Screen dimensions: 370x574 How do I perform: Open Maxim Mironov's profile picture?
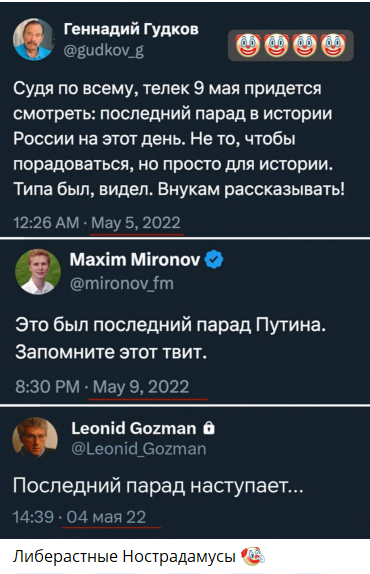[38, 272]
